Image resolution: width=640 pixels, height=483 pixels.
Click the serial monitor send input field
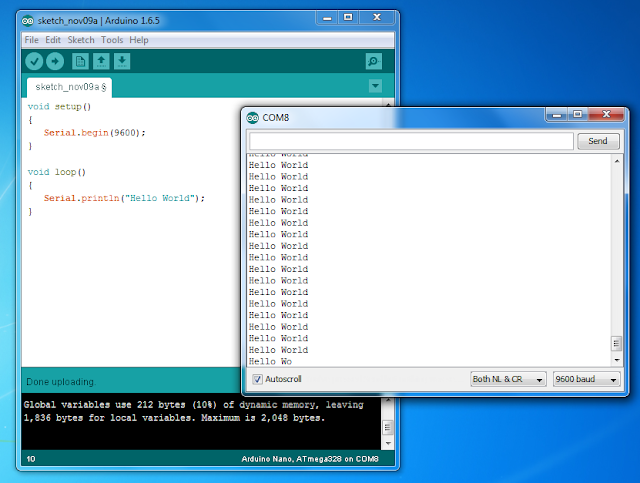411,141
